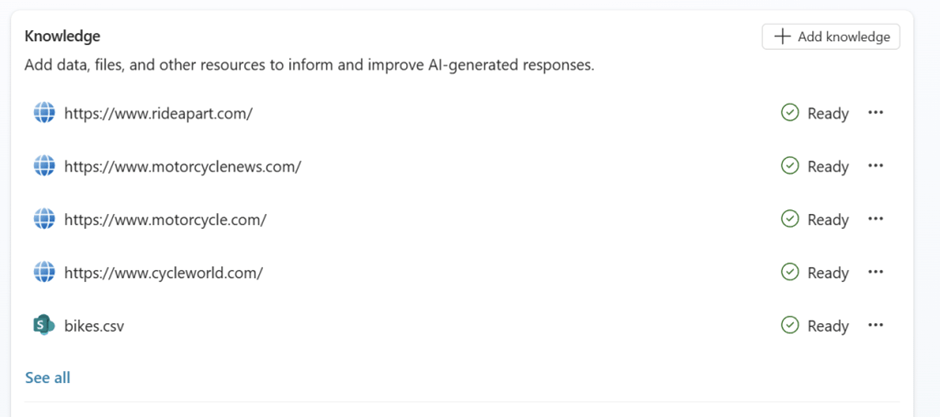The width and height of the screenshot is (940, 417).
Task: Select the https://www.rideapart.com/ knowledge source
Action: pos(158,113)
